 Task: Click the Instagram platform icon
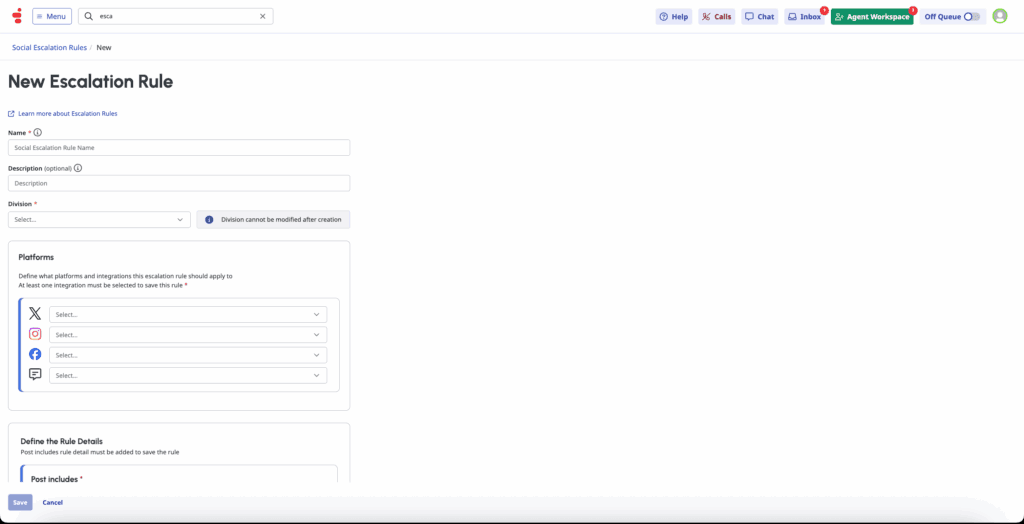[x=35, y=334]
